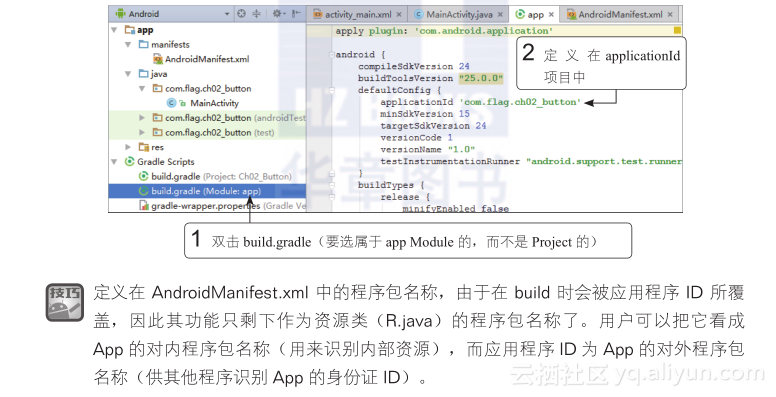Image resolution: width=776 pixels, height=397 pixels.
Task: Open the project panel gear settings
Action: [x=278, y=14]
